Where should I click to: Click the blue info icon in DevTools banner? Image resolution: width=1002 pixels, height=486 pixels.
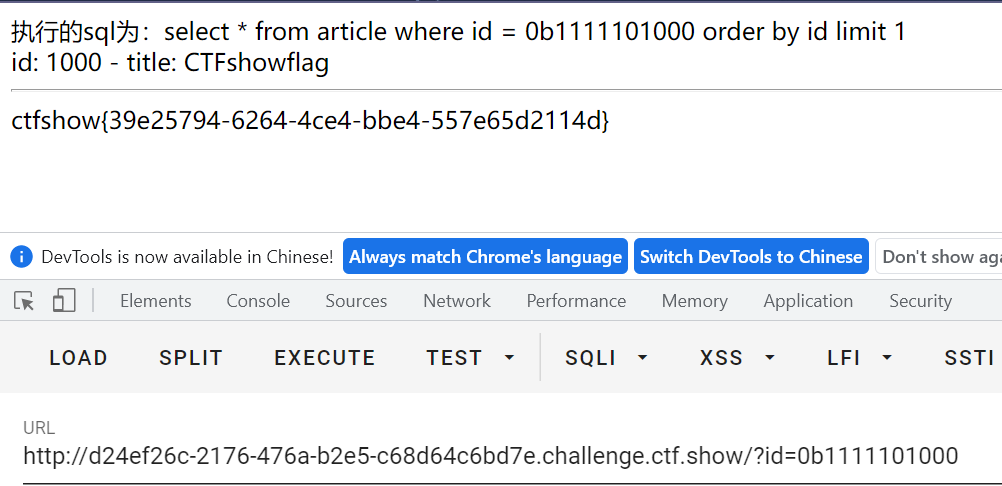coord(21,257)
